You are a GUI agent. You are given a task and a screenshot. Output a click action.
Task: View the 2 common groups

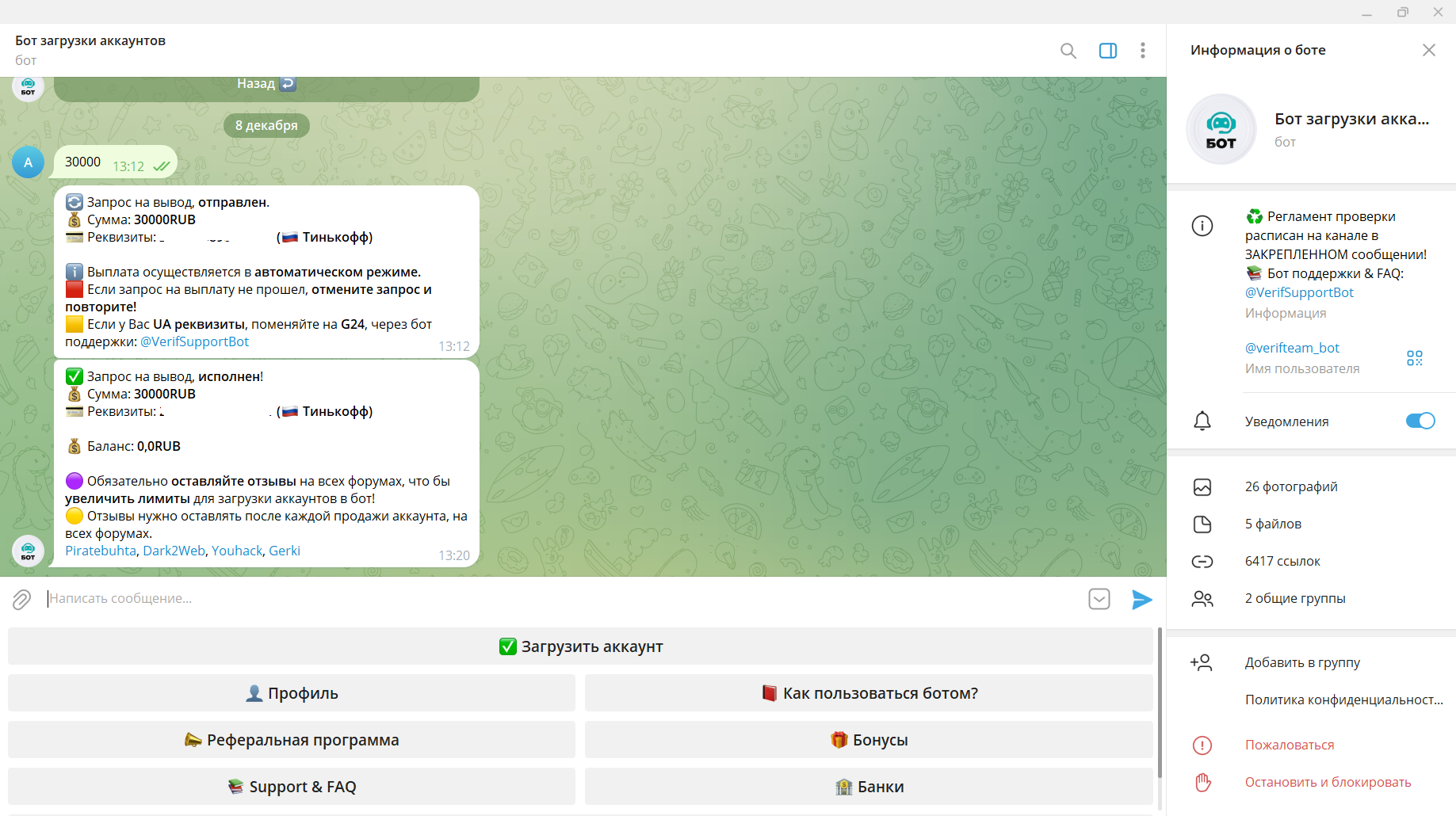(x=1294, y=598)
